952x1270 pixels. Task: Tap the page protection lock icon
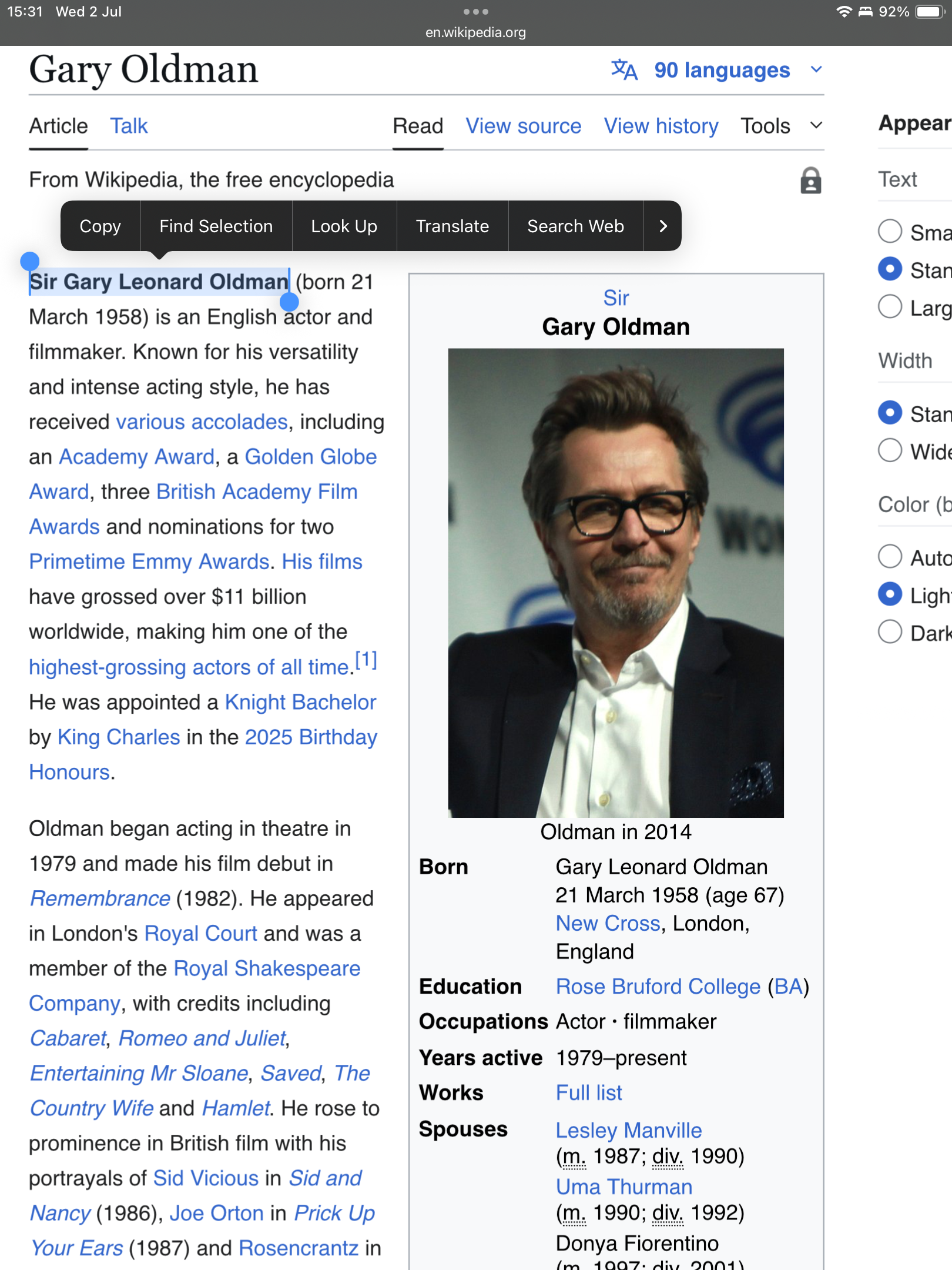(810, 181)
